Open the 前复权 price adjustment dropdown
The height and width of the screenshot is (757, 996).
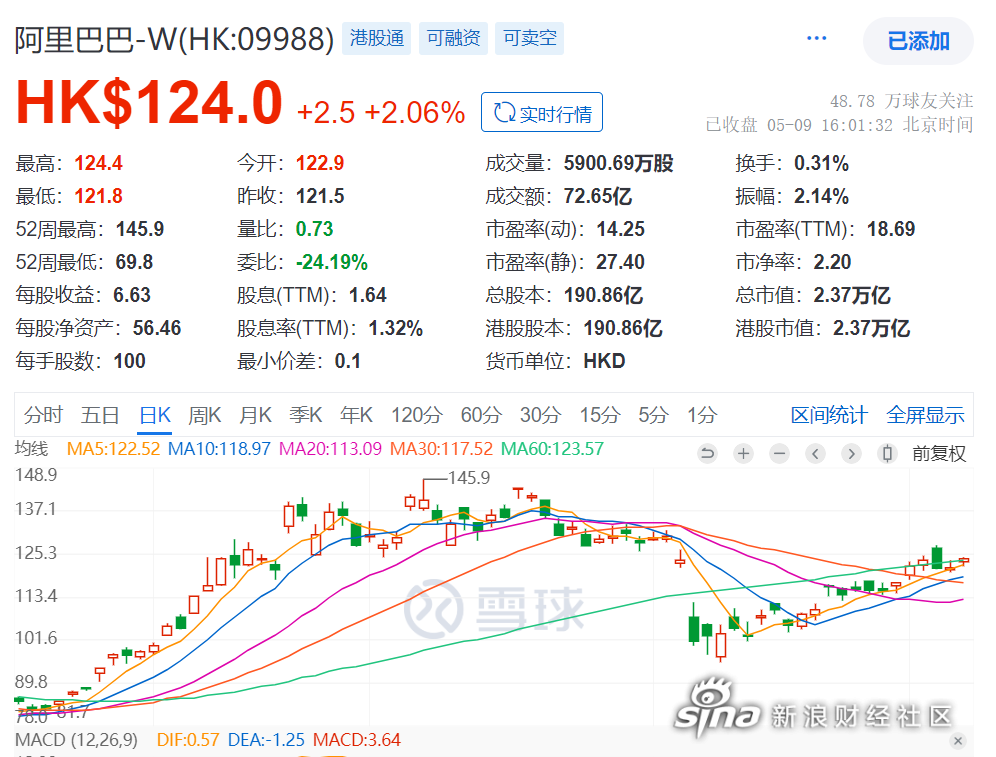[x=939, y=453]
